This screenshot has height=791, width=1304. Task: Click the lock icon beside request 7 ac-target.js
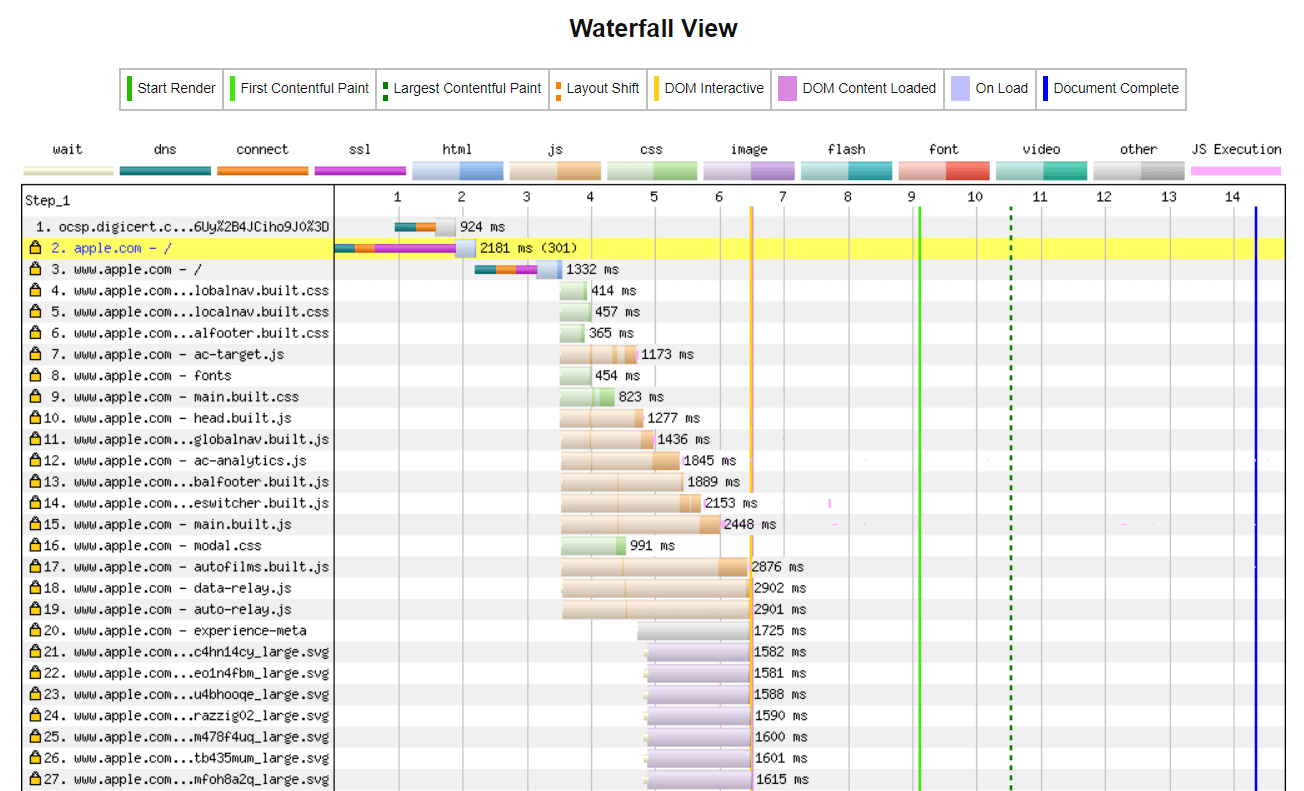(x=35, y=354)
